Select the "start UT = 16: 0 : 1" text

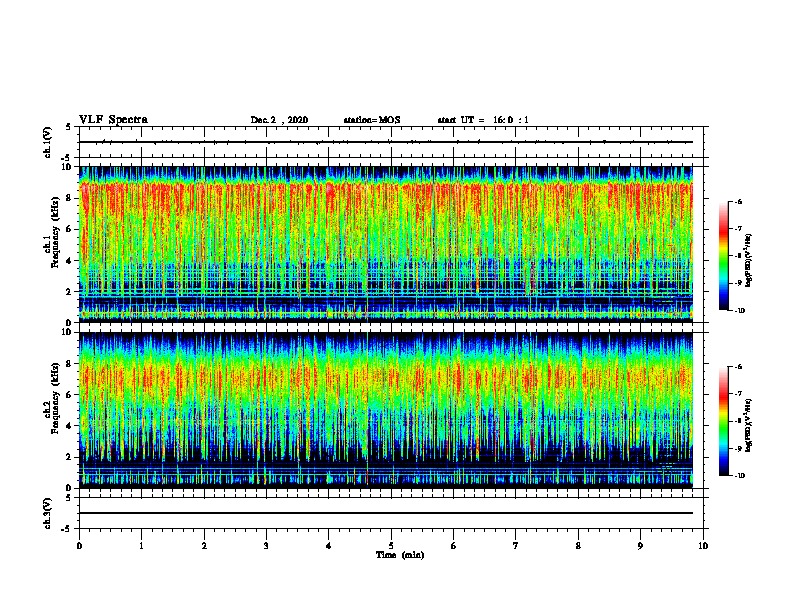click(483, 120)
